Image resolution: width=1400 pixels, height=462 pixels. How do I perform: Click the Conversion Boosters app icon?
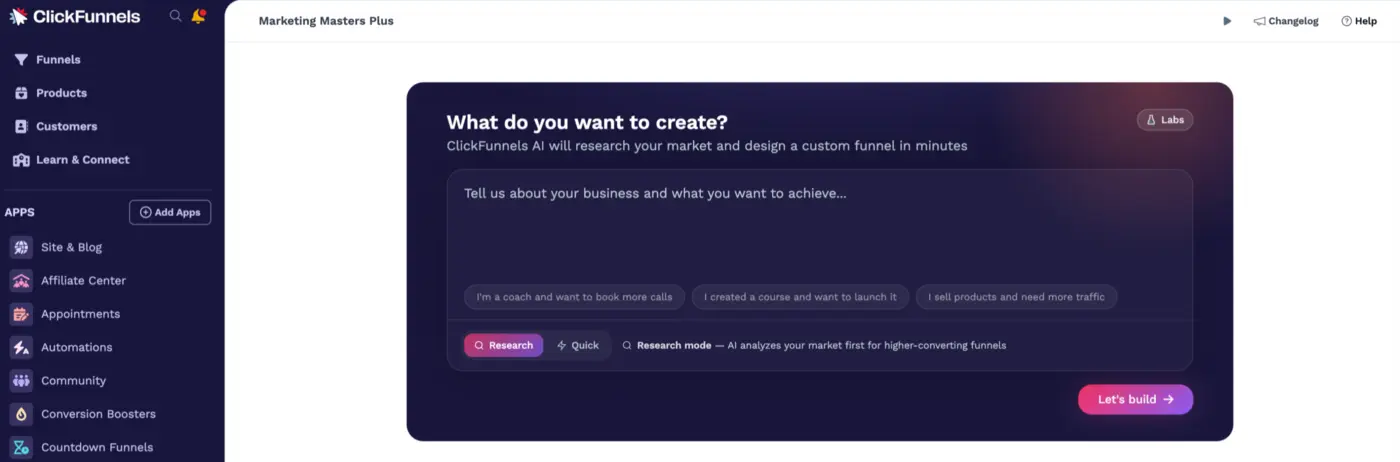21,414
